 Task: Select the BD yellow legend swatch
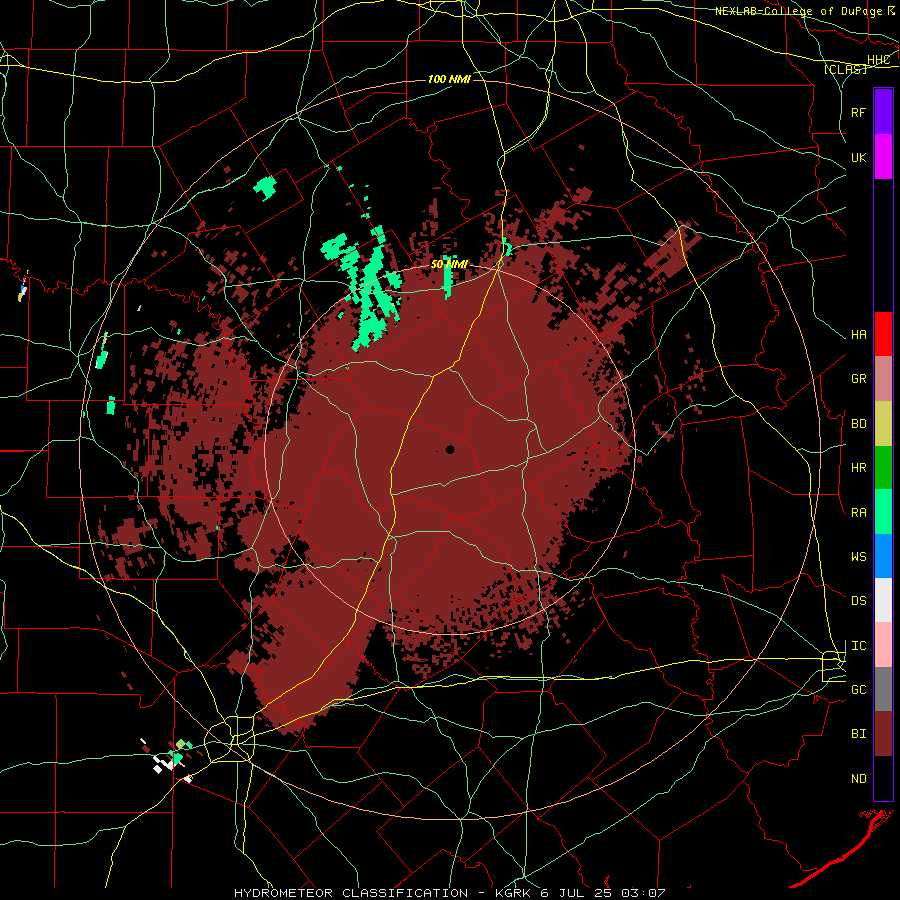883,424
